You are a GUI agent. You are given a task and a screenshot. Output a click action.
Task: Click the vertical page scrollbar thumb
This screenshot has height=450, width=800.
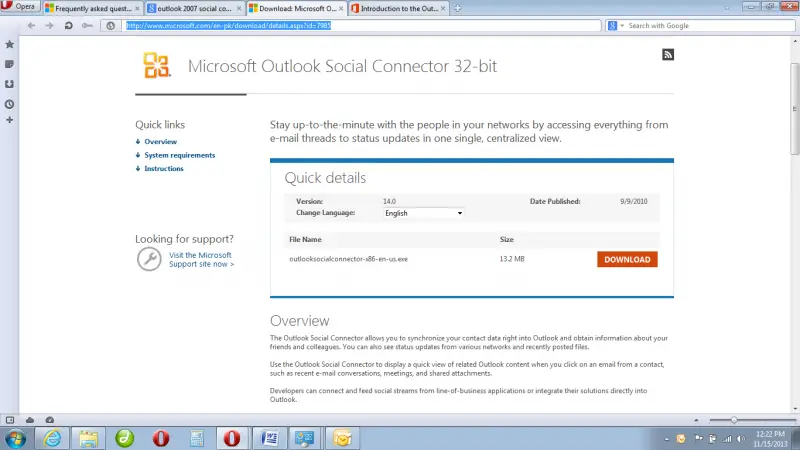click(795, 108)
